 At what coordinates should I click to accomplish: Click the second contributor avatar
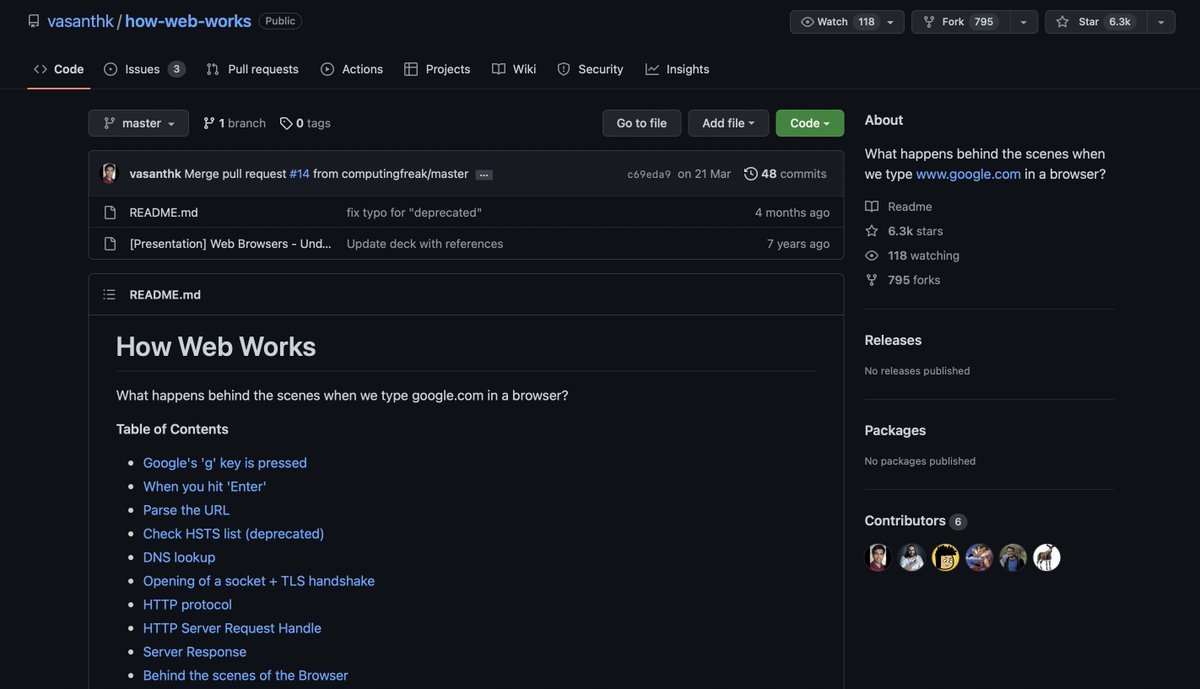(912, 558)
